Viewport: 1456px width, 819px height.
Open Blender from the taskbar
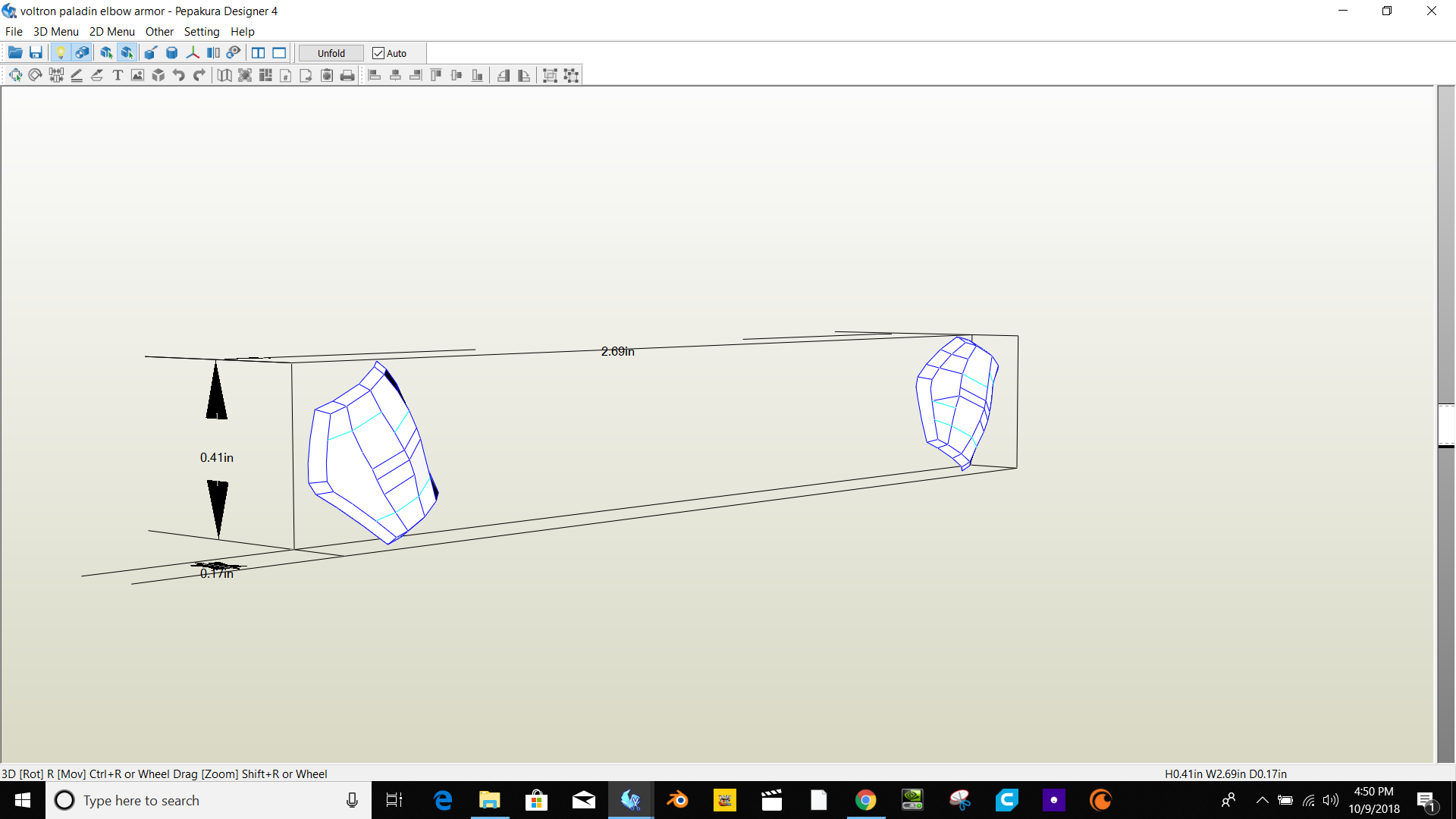(677, 800)
